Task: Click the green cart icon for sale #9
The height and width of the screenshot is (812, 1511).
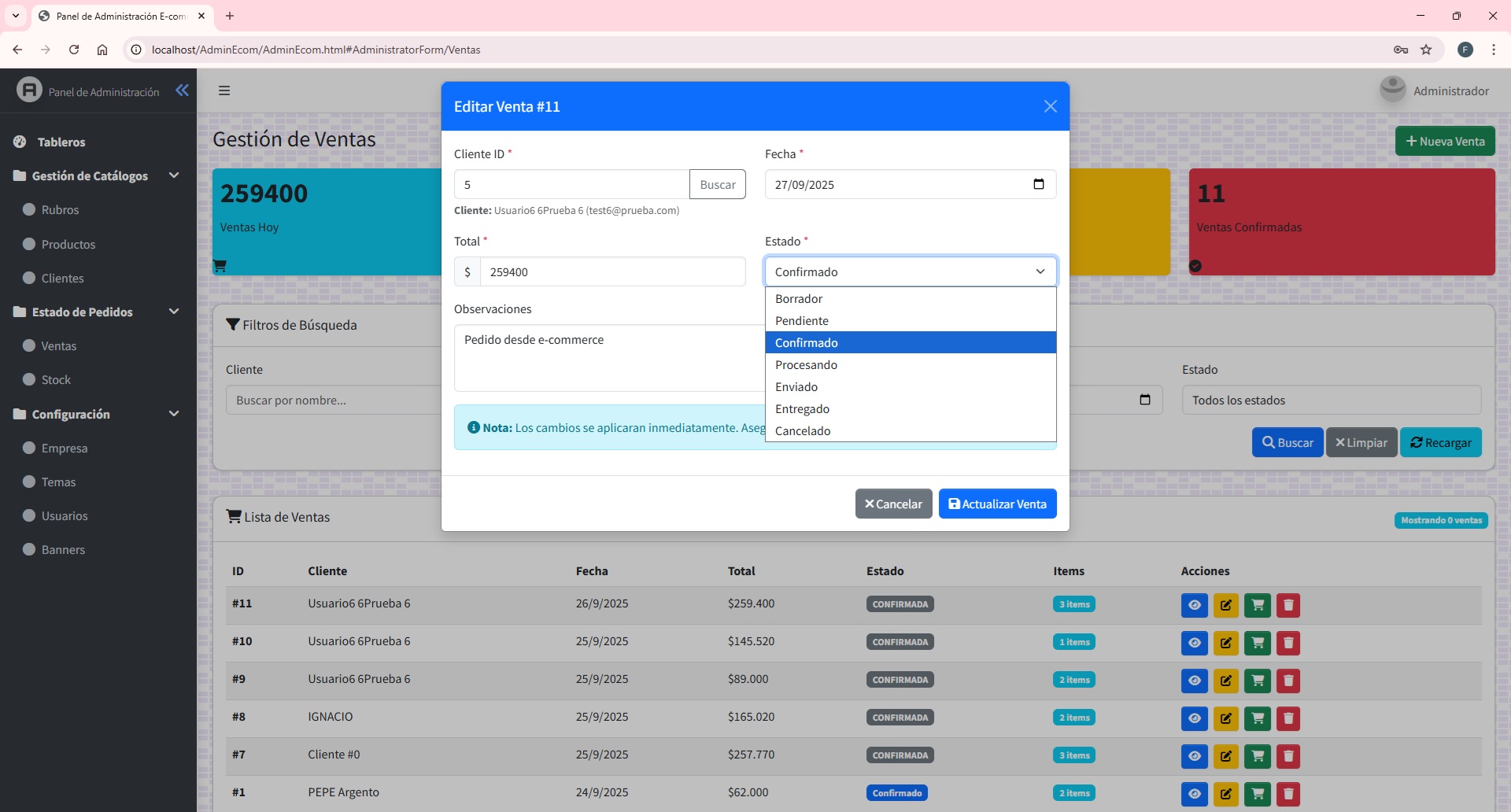Action: (1257, 681)
